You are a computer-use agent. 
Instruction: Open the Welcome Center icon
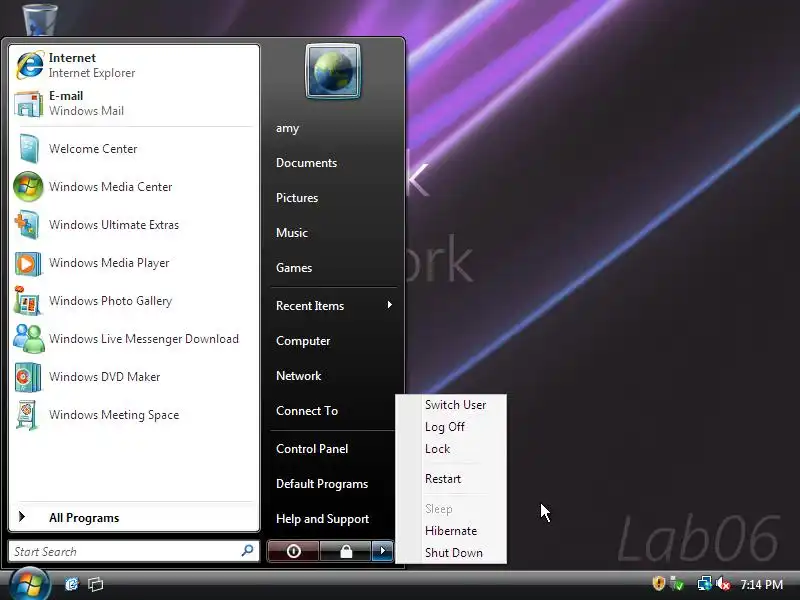(29, 148)
